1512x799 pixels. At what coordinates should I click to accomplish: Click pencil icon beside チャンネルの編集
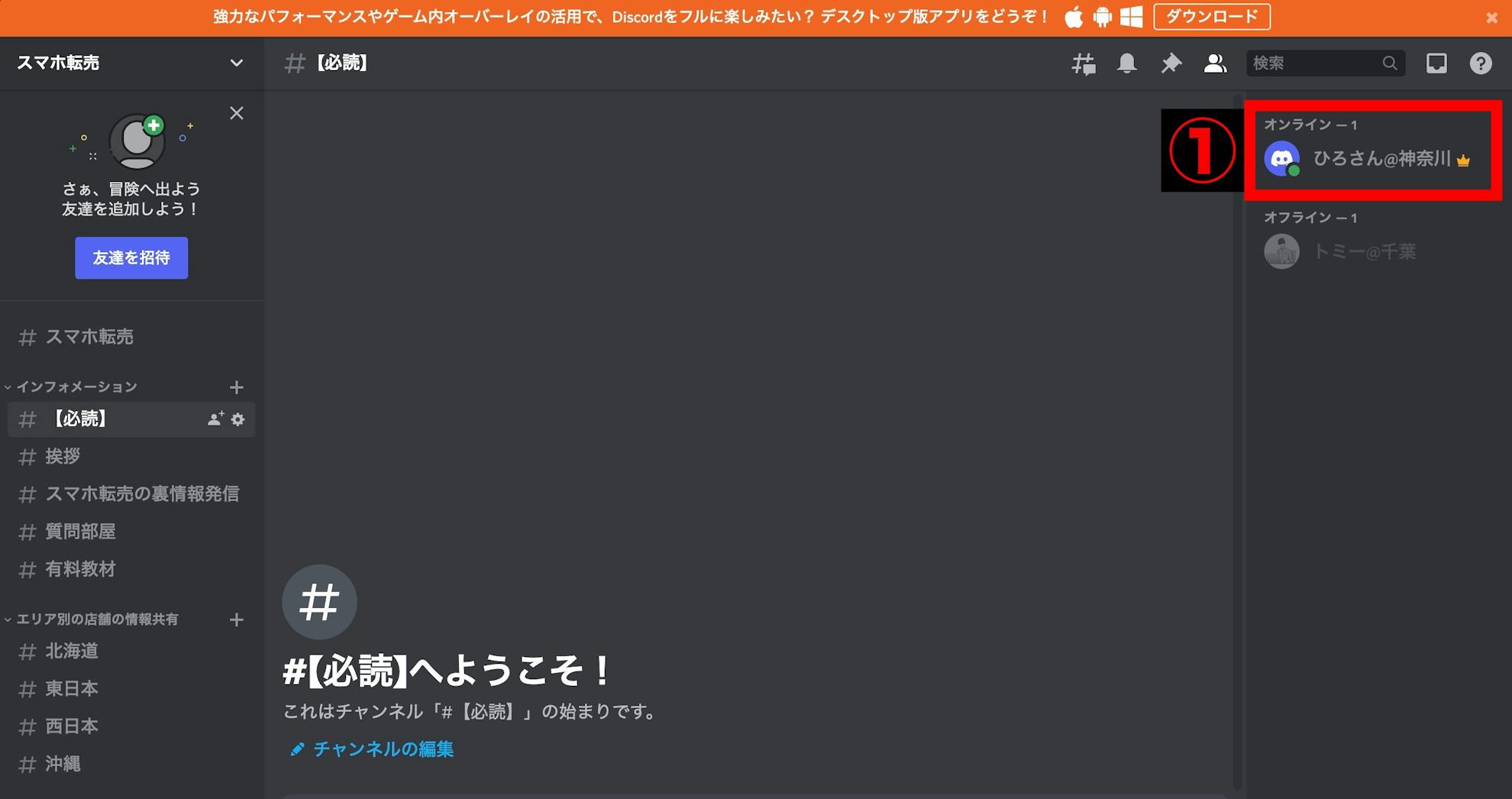pyautogui.click(x=297, y=749)
